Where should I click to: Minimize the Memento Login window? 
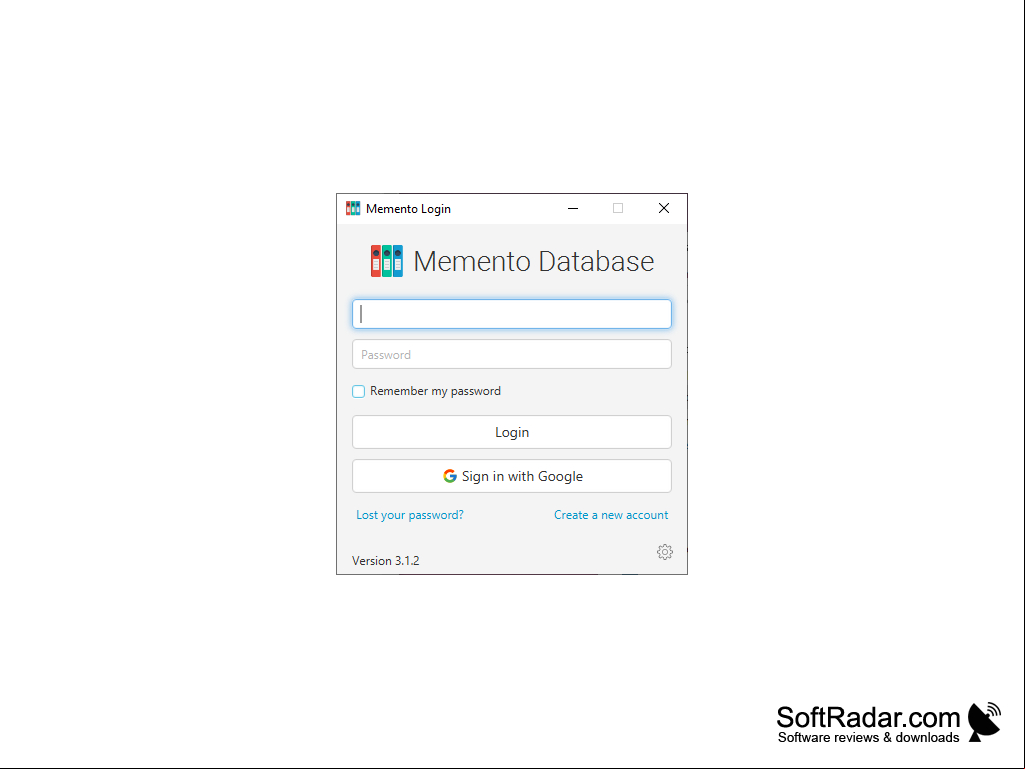pyautogui.click(x=573, y=209)
